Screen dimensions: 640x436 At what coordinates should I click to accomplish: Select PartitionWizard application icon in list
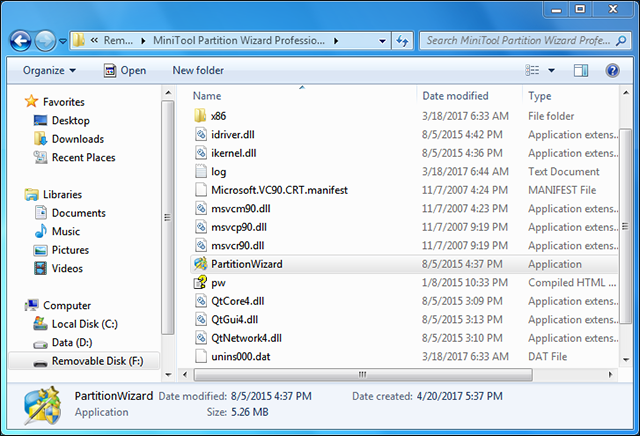(200, 264)
